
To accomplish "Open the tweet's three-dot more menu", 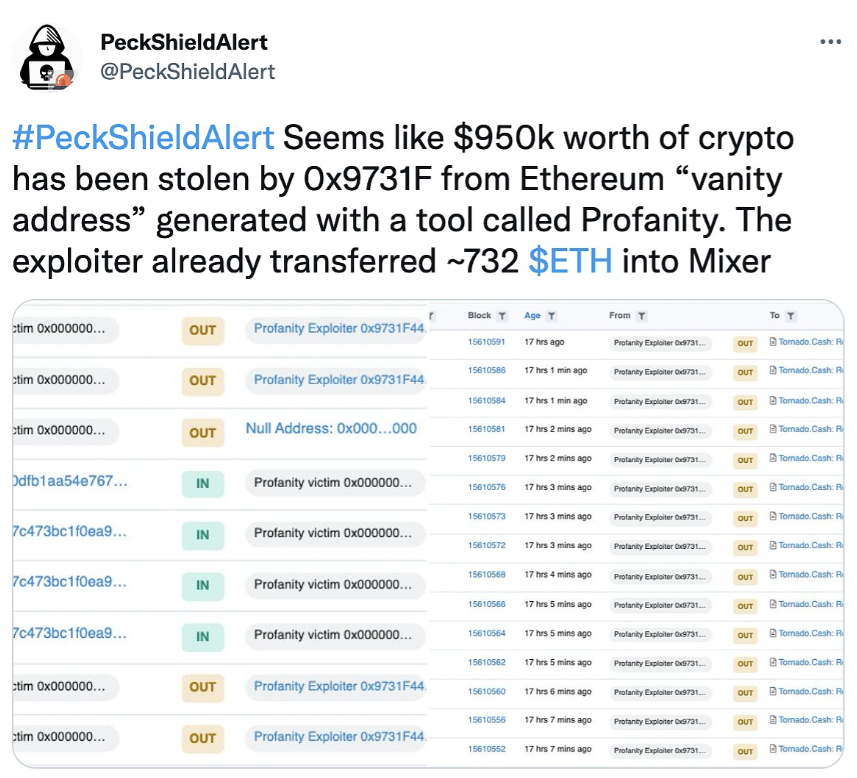I will point(830,42).
